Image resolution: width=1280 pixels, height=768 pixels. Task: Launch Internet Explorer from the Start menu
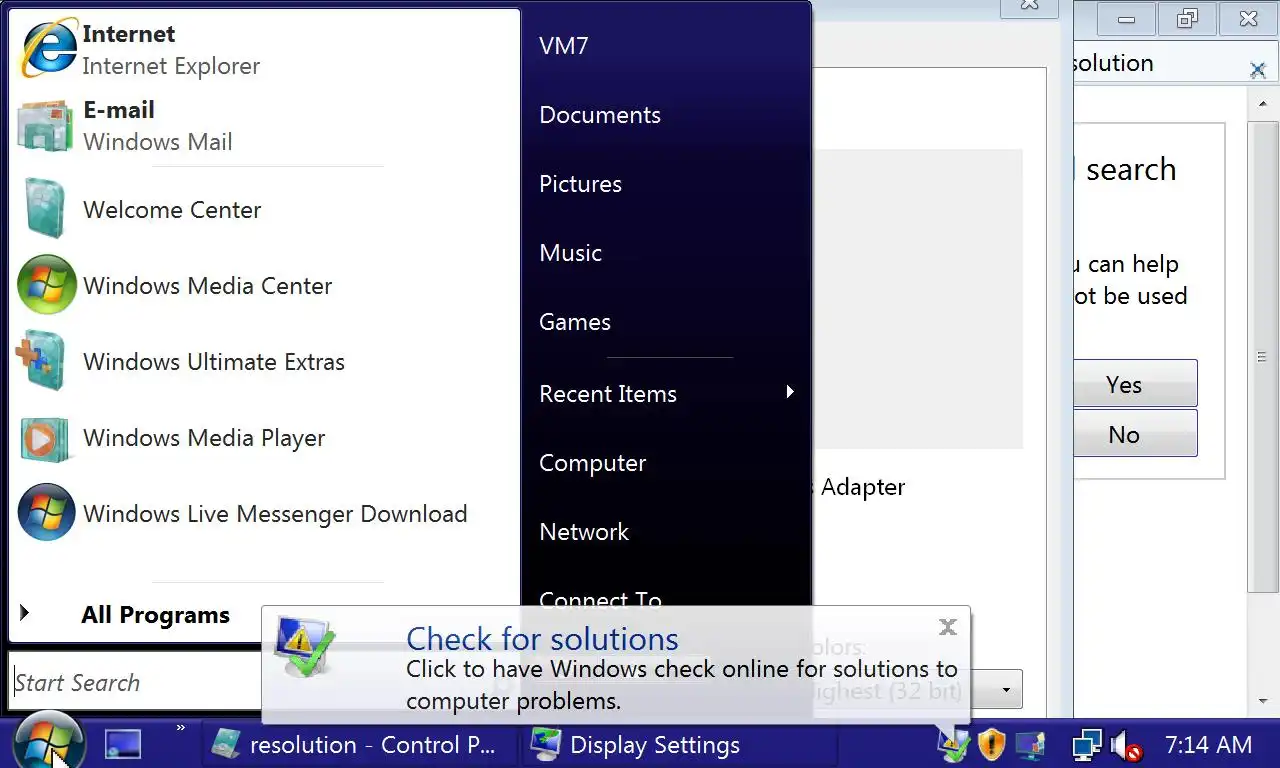point(265,49)
